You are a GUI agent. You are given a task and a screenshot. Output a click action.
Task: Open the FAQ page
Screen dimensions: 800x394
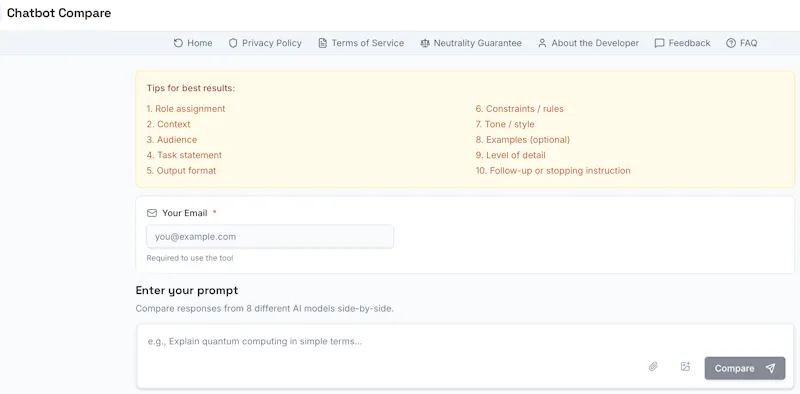(x=741, y=43)
